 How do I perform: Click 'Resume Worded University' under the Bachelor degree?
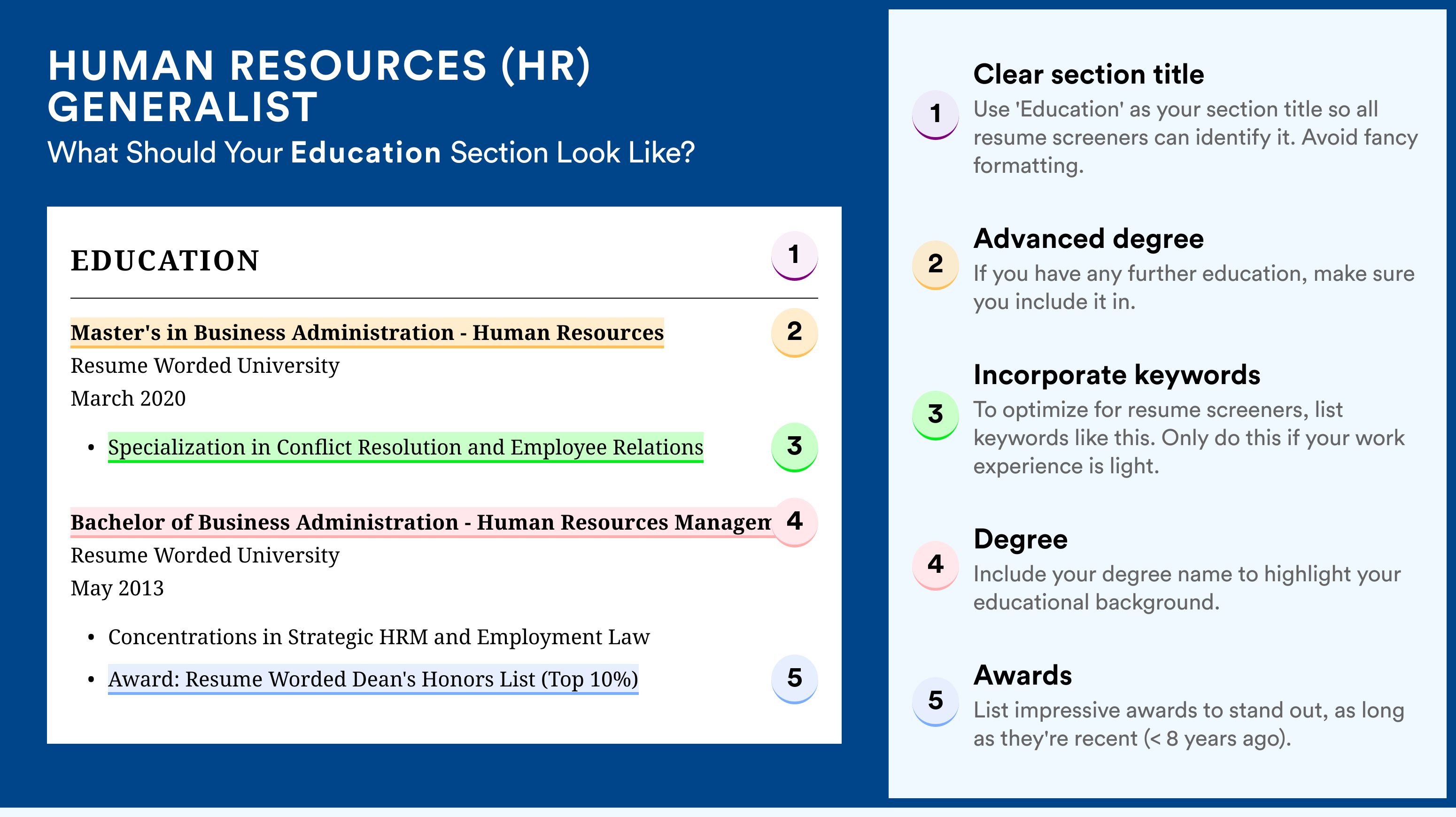tap(205, 555)
